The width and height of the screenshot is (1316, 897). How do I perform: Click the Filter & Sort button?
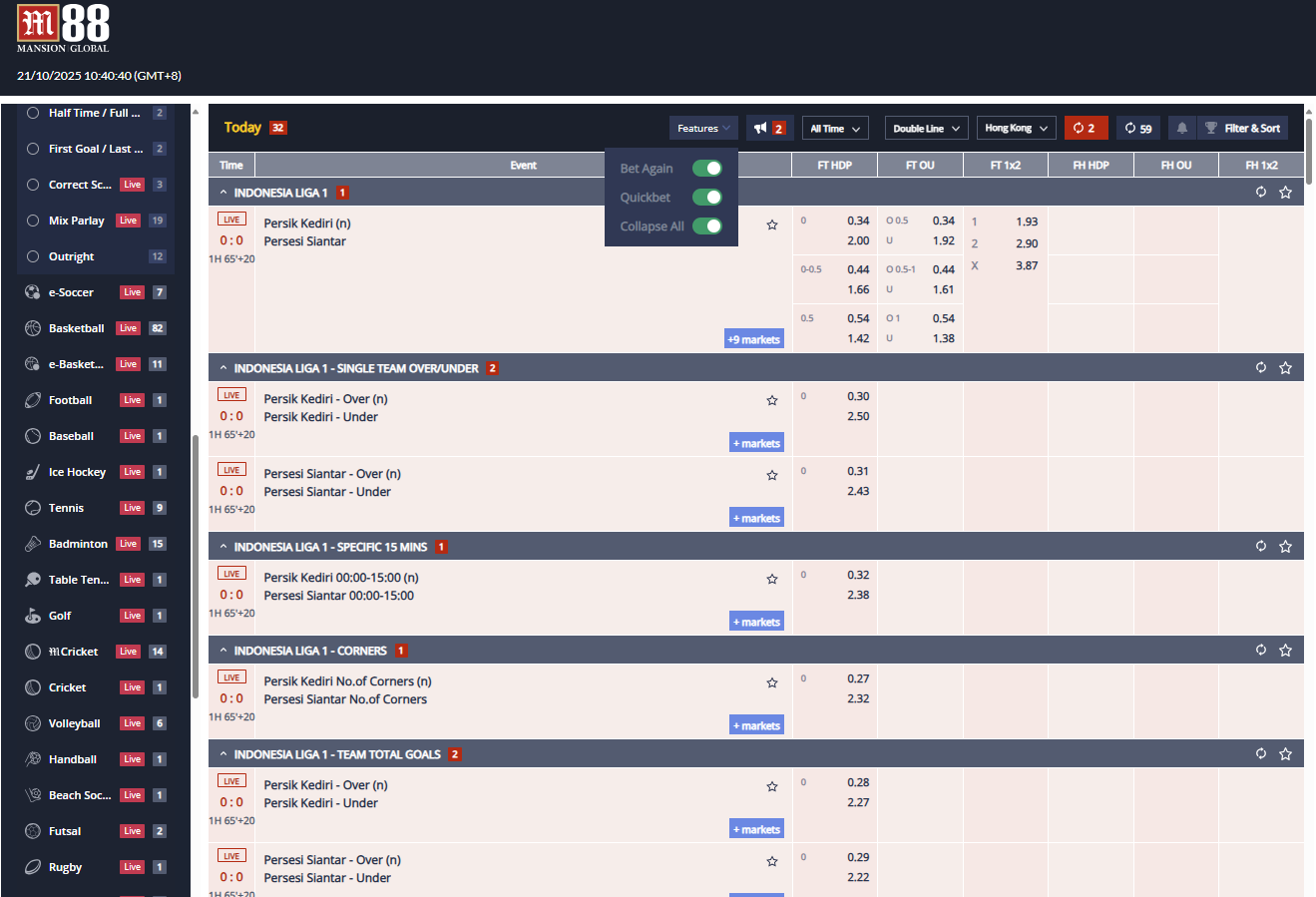point(1243,128)
